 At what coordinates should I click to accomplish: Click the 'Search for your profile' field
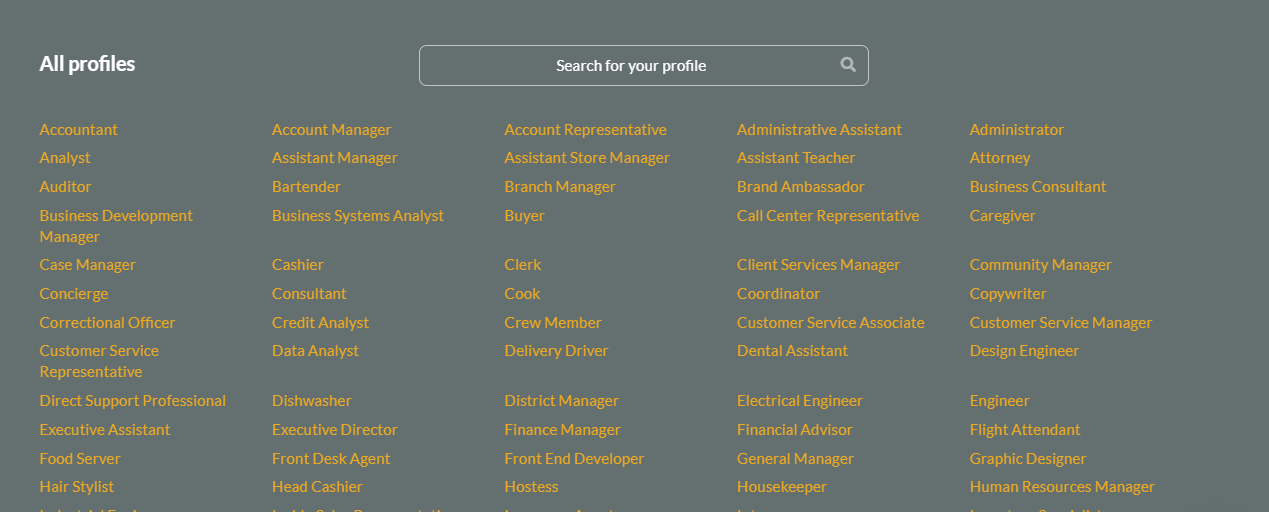click(631, 66)
